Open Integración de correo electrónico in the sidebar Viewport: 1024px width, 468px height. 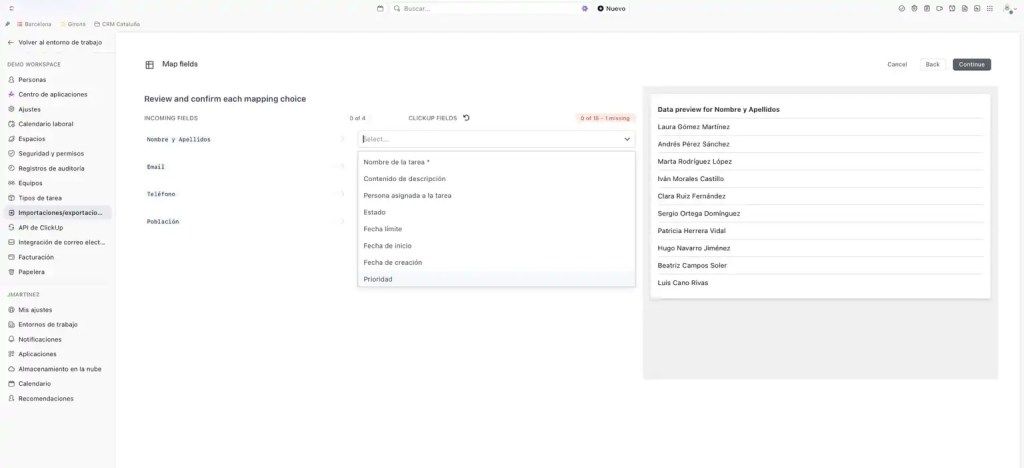(56, 242)
